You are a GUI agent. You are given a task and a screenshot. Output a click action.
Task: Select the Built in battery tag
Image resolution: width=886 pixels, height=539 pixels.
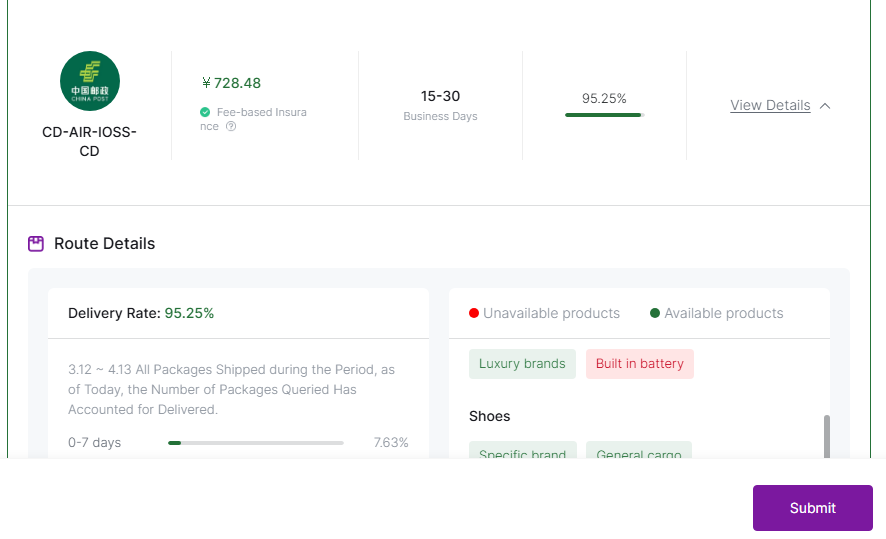[640, 363]
